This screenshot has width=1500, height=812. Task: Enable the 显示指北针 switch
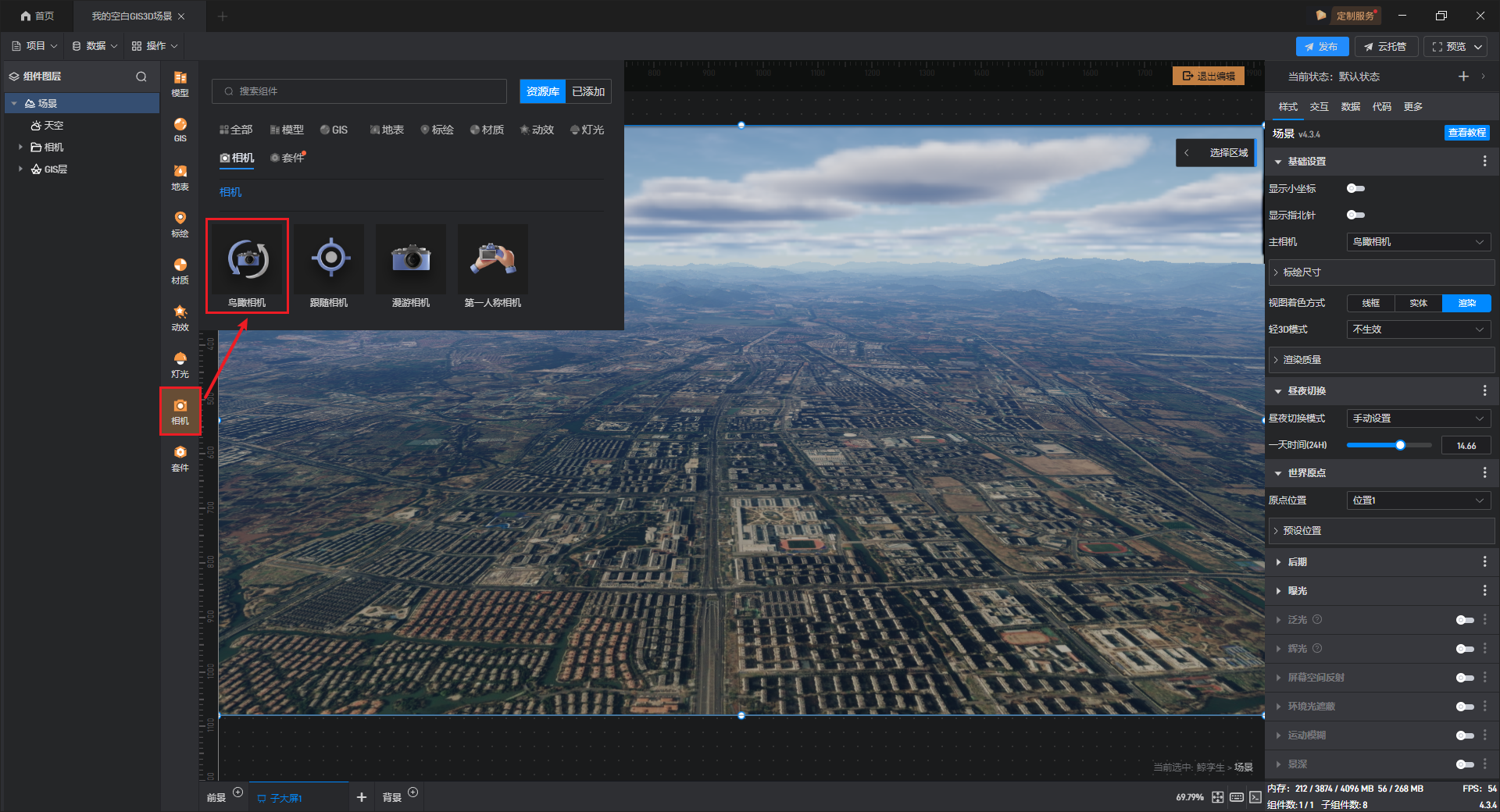tap(1355, 215)
